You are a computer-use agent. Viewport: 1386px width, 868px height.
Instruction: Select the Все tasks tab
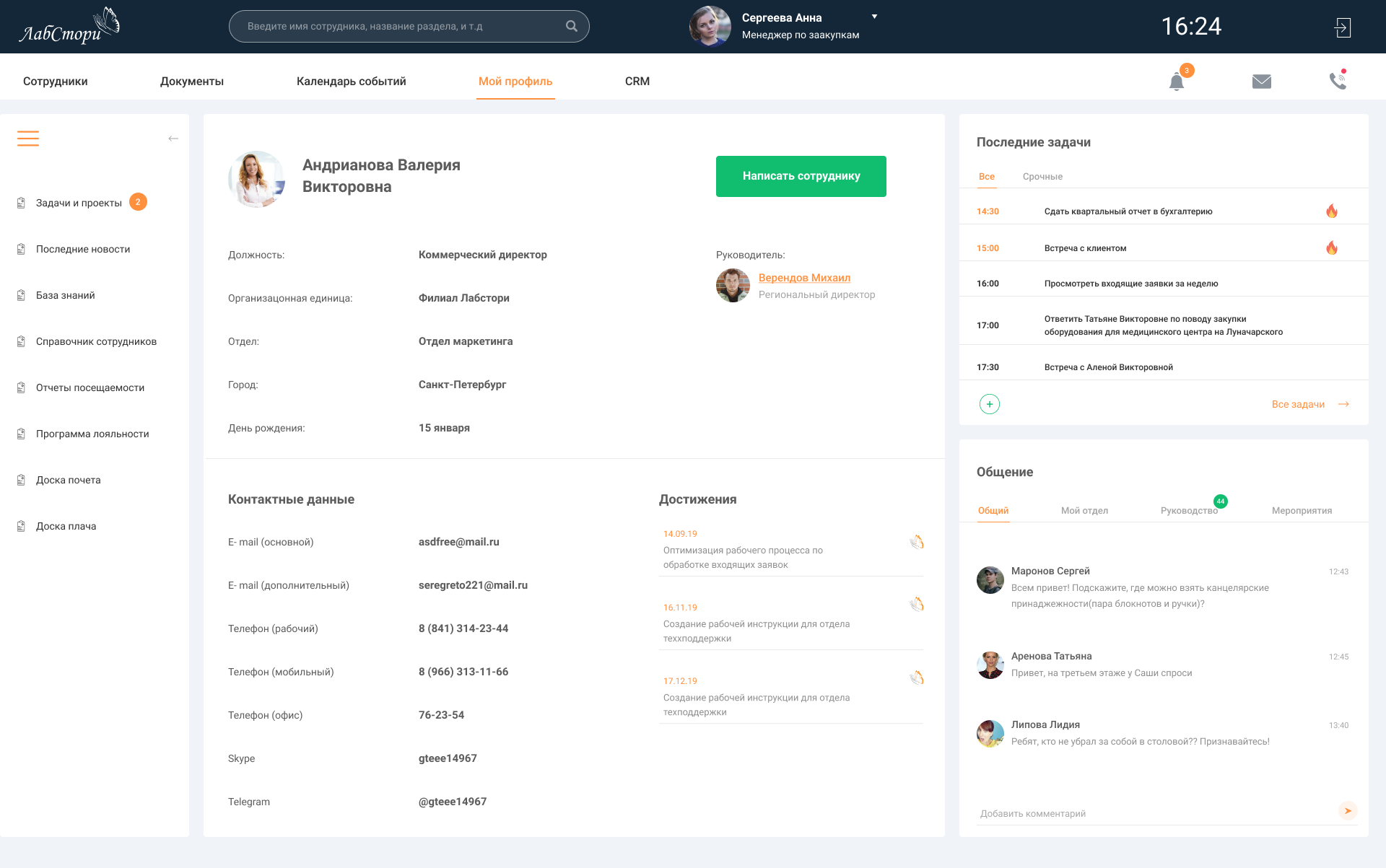pos(987,176)
